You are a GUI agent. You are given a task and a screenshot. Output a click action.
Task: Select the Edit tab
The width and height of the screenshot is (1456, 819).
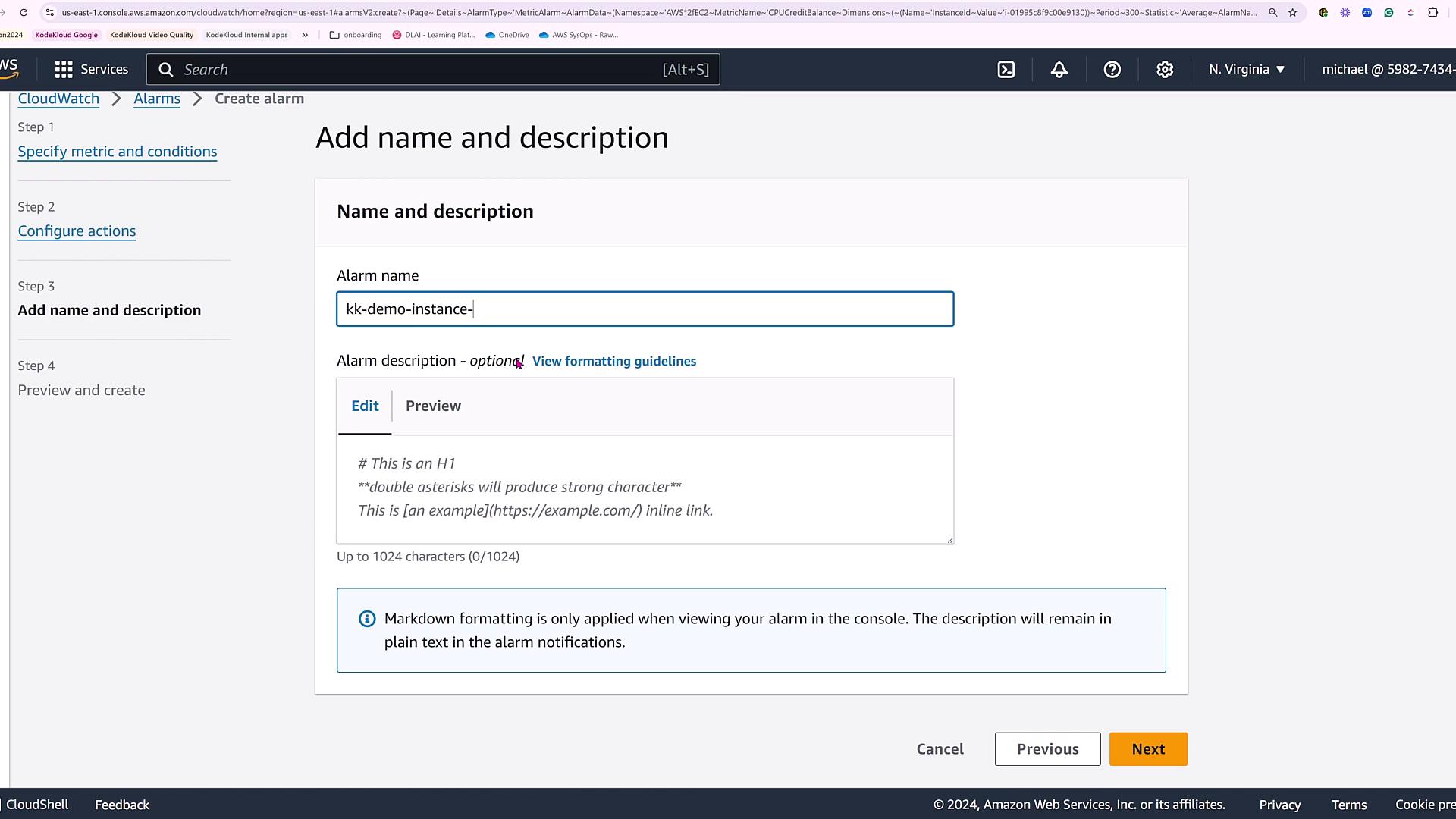click(x=365, y=406)
